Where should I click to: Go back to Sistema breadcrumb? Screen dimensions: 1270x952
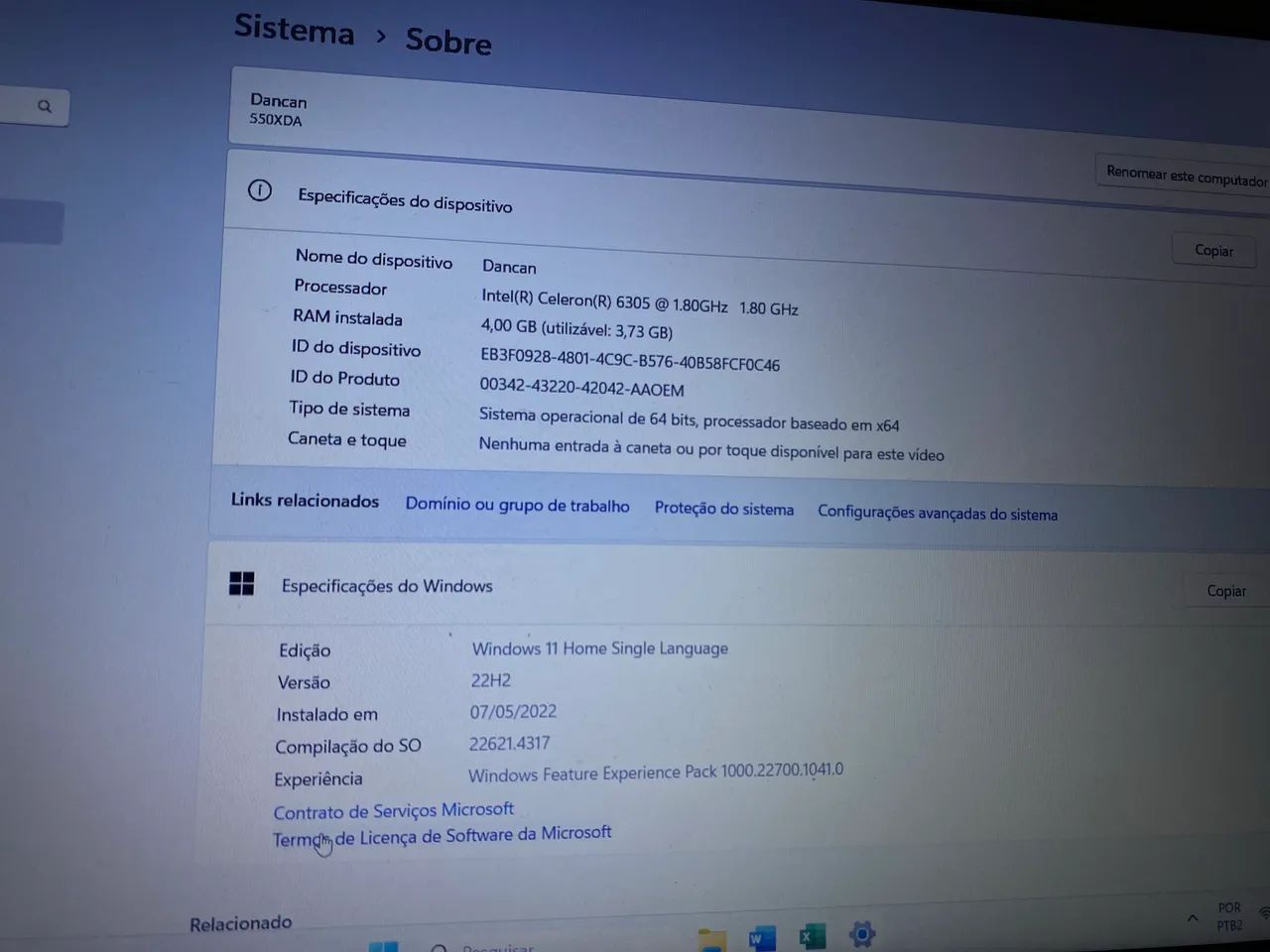(294, 29)
